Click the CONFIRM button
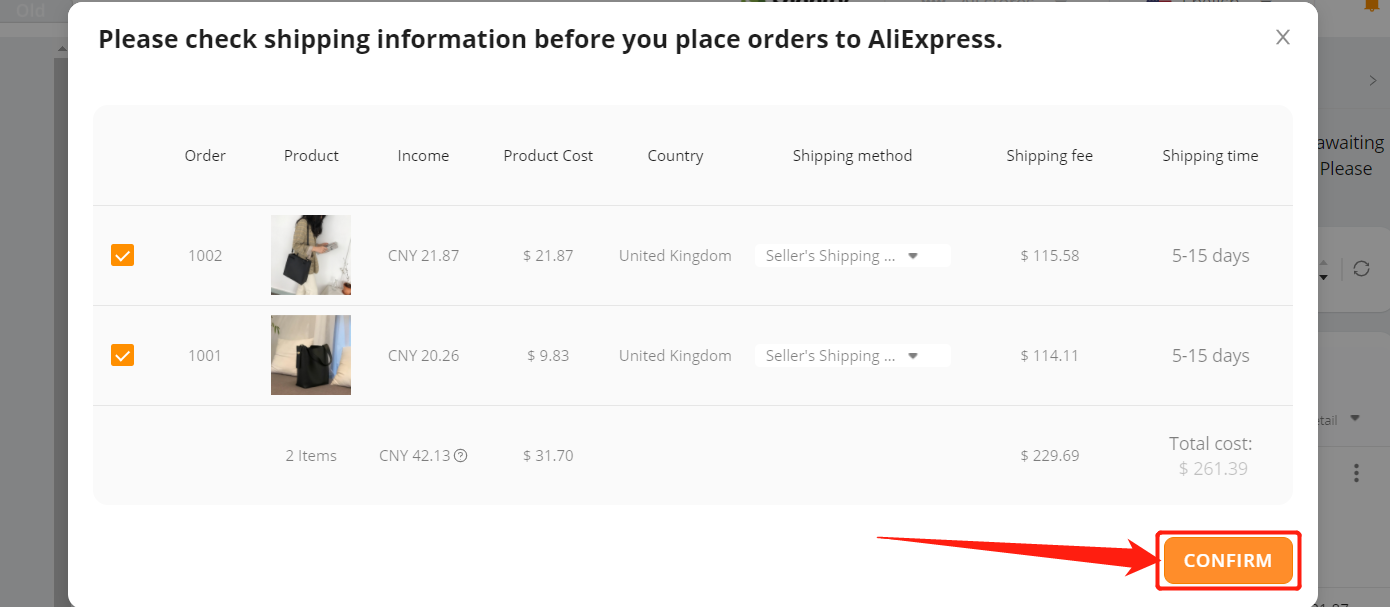This screenshot has height=607, width=1390. [x=1228, y=560]
